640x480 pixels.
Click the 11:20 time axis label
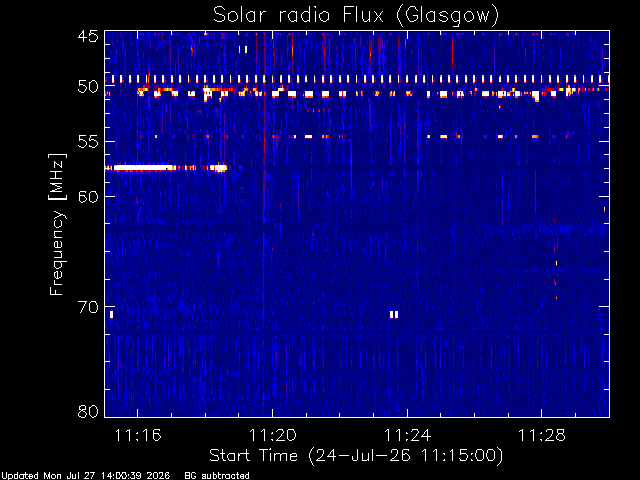[x=273, y=436]
